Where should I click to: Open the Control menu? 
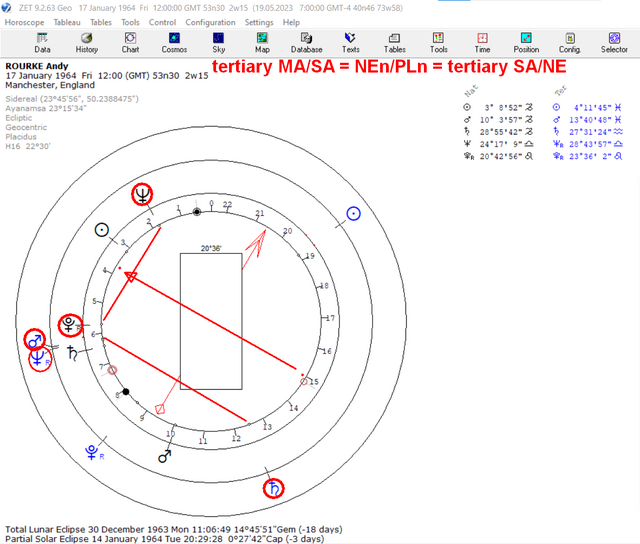coord(162,22)
